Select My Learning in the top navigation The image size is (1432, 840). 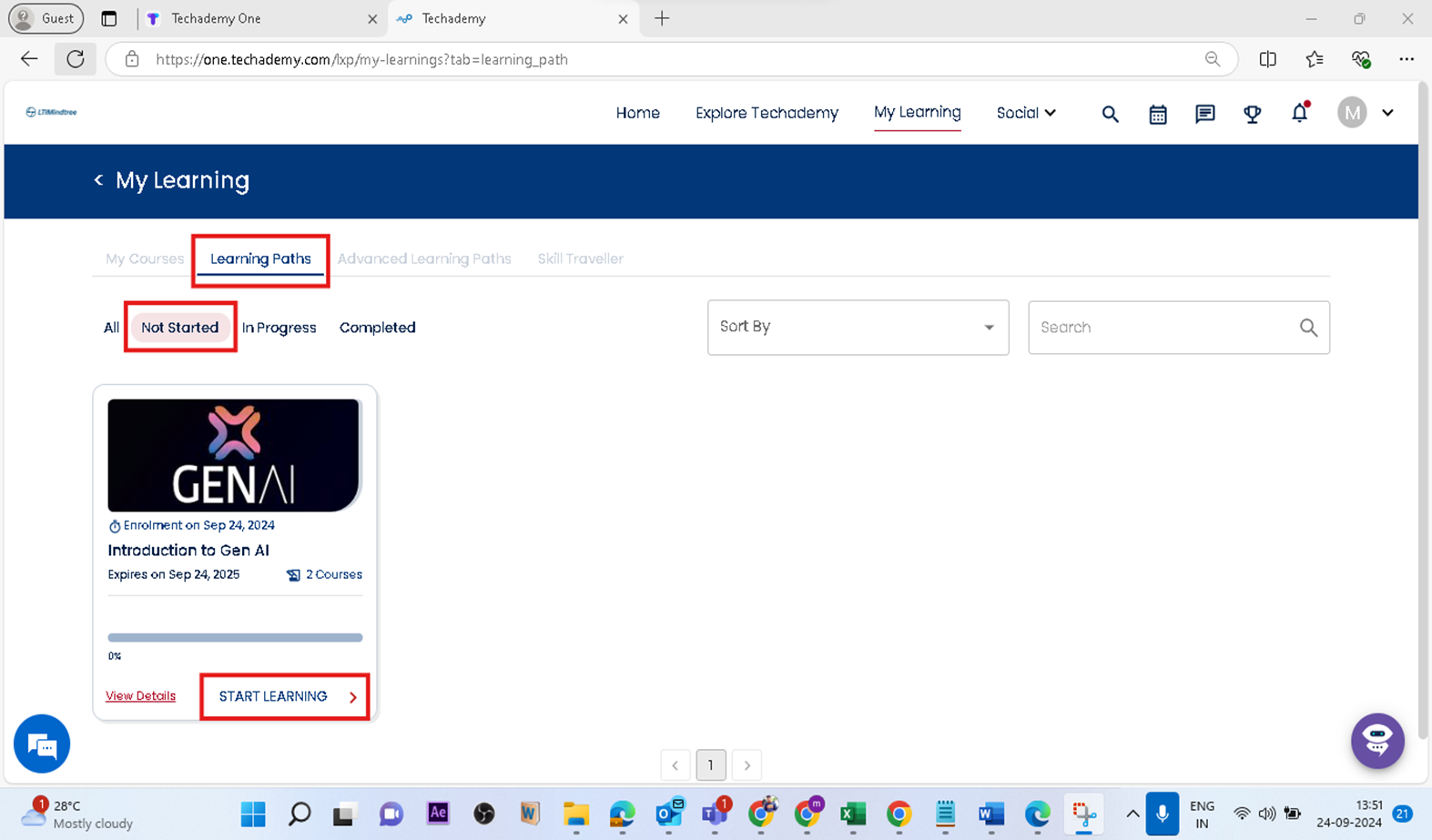[x=918, y=112]
